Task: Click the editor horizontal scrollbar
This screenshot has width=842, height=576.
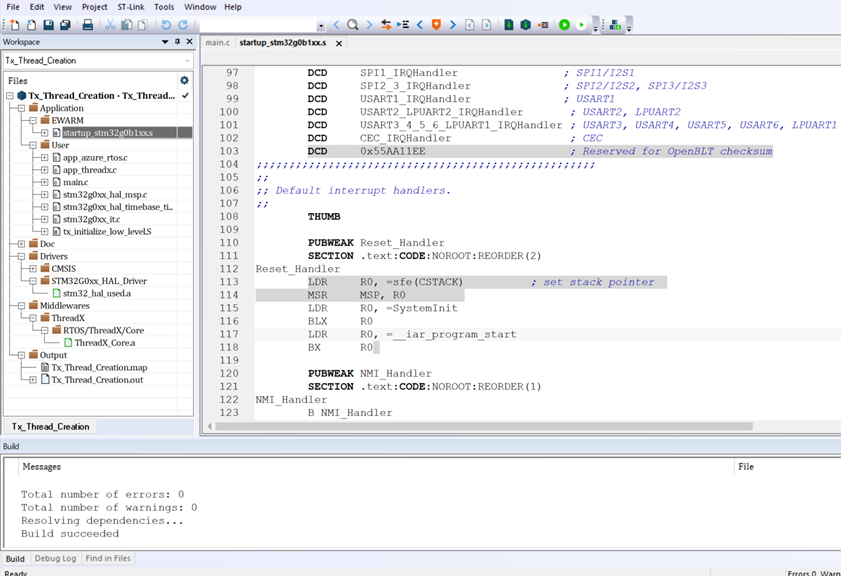Action: click(x=484, y=426)
